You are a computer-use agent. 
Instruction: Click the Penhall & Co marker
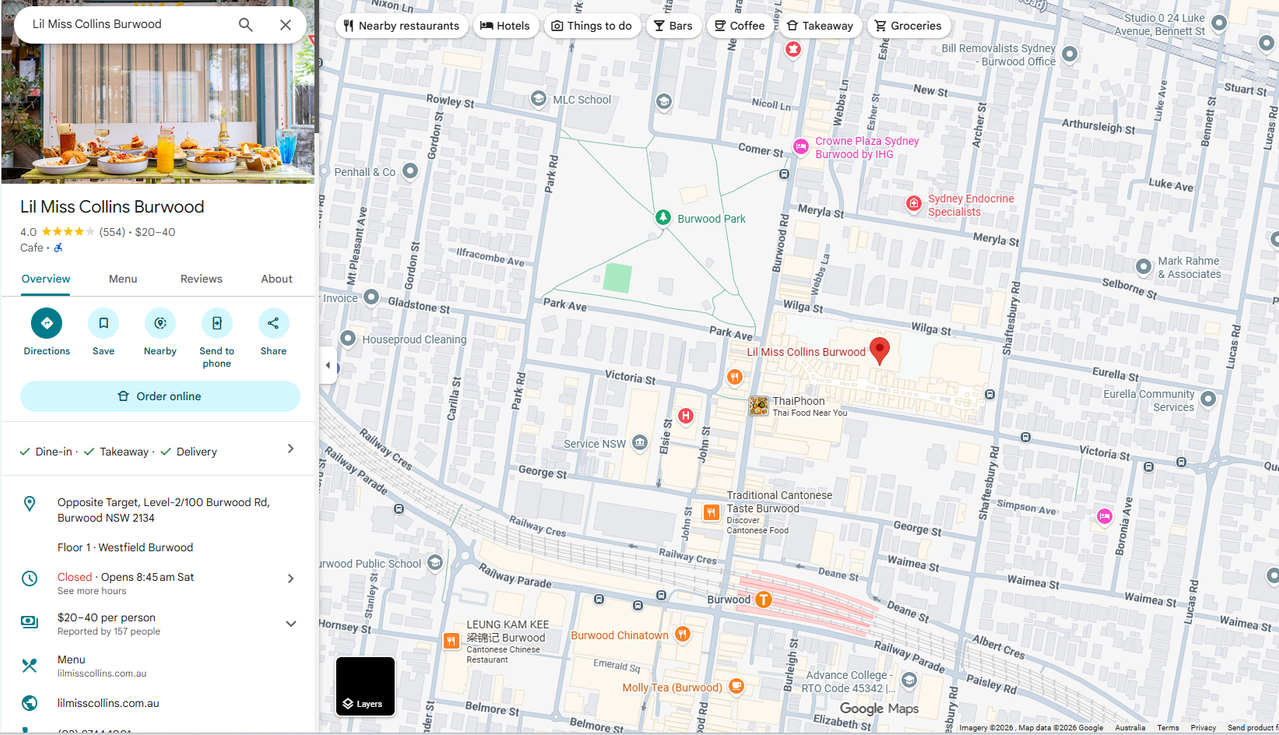tap(411, 172)
